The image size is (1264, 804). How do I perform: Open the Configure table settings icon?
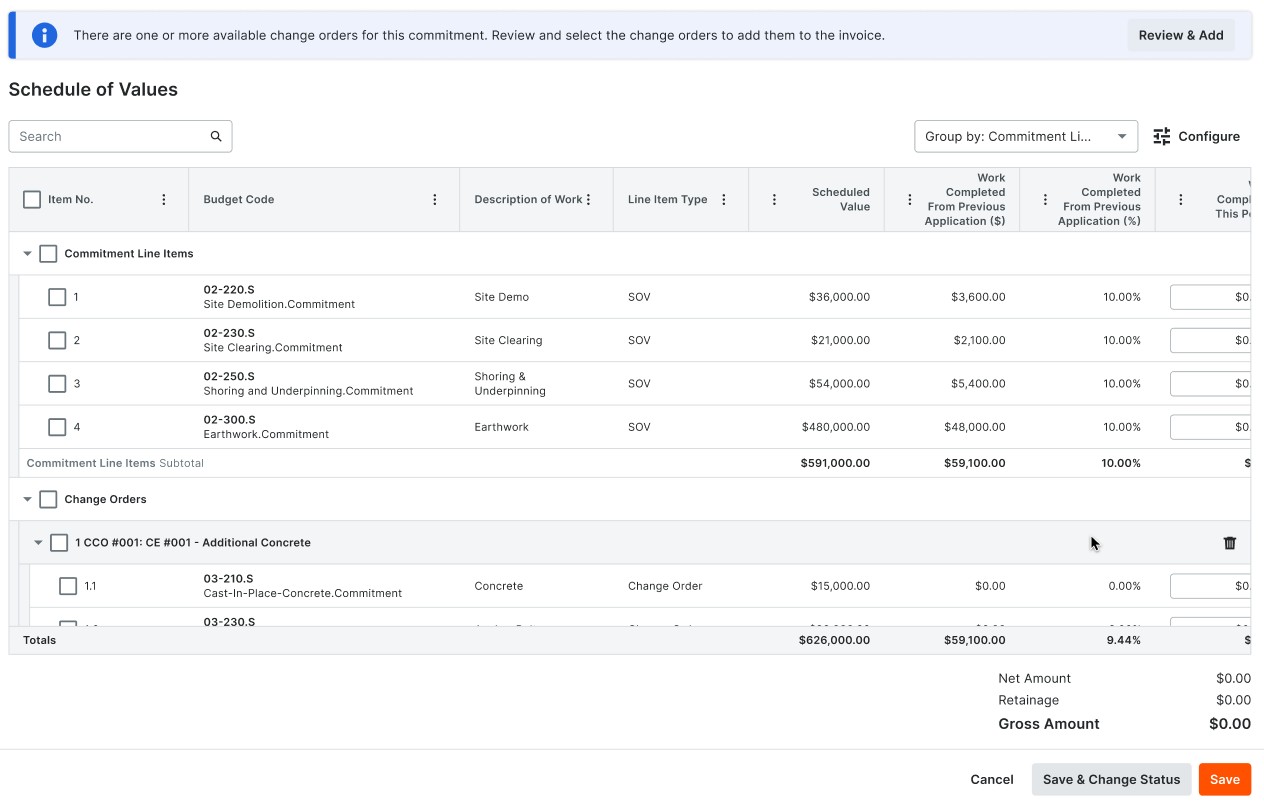[x=1162, y=137]
